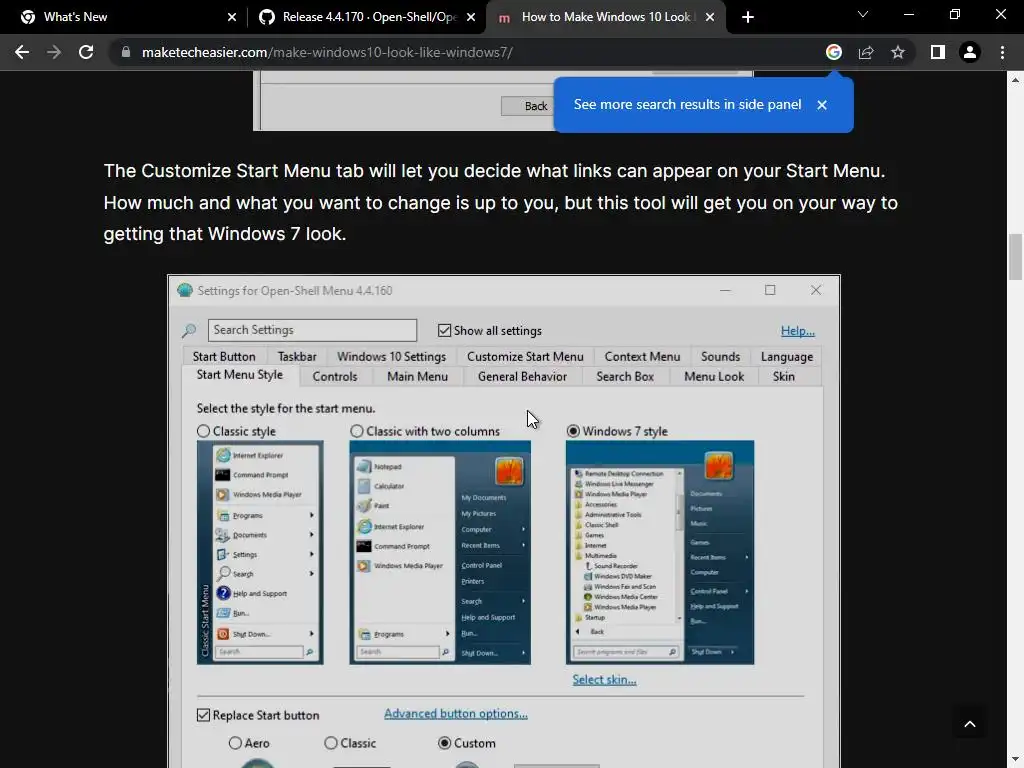Open the Menu Look tab

(714, 376)
